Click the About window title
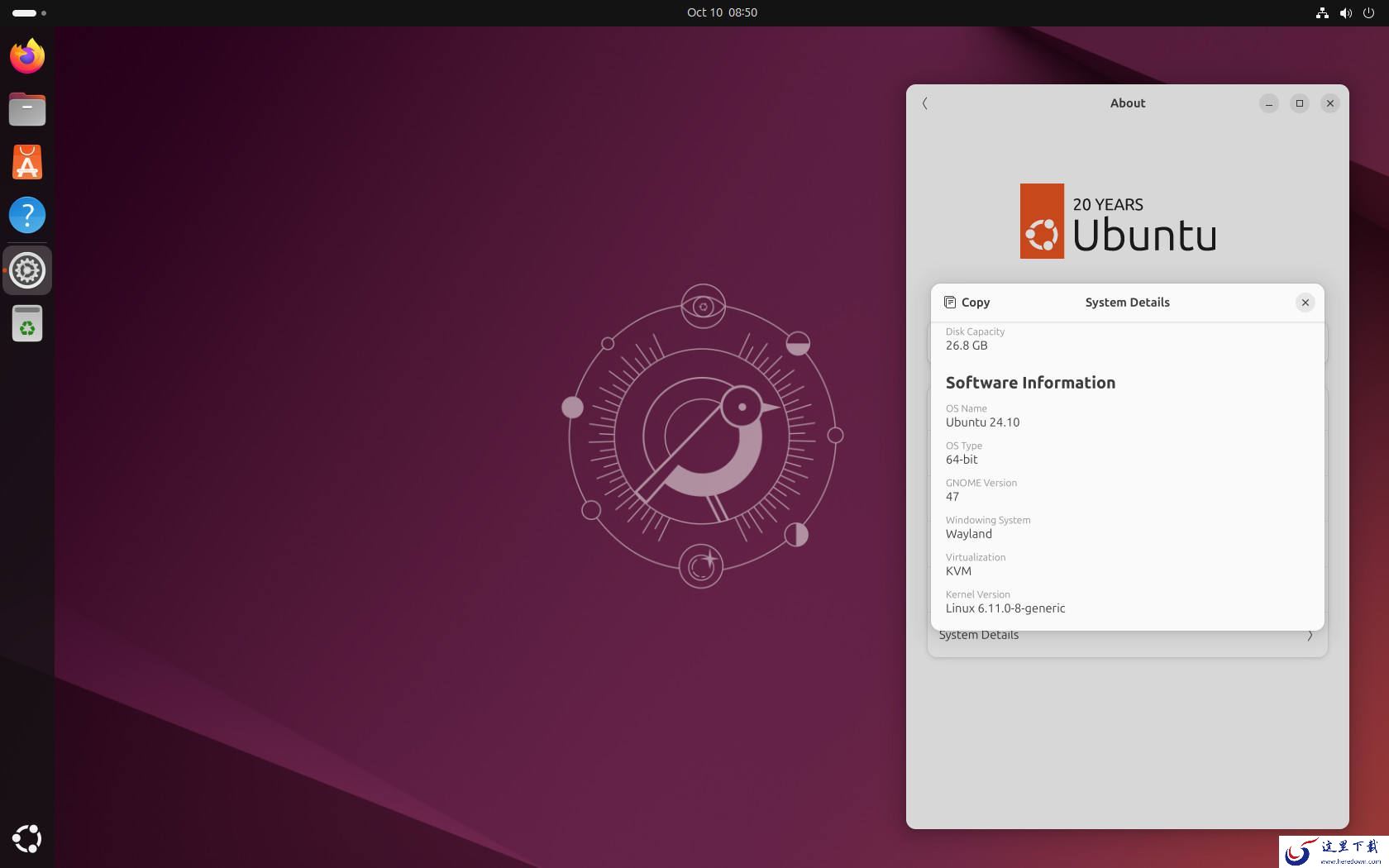The height and width of the screenshot is (868, 1389). tap(1128, 103)
